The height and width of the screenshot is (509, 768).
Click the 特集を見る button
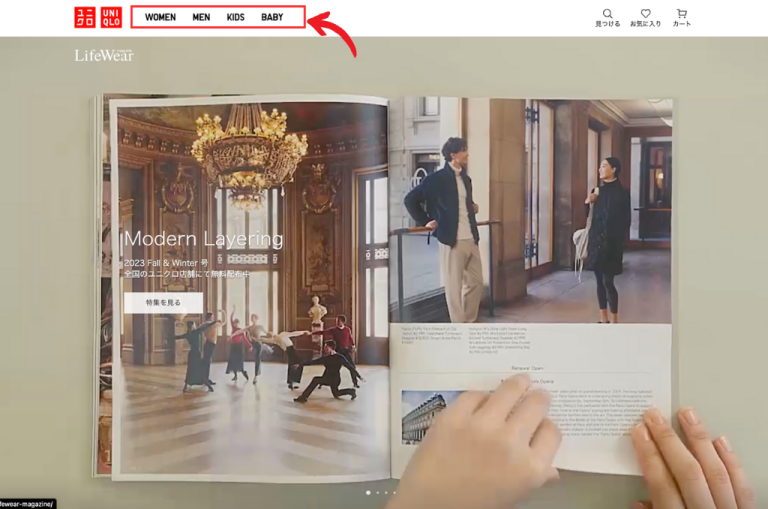[x=163, y=303]
